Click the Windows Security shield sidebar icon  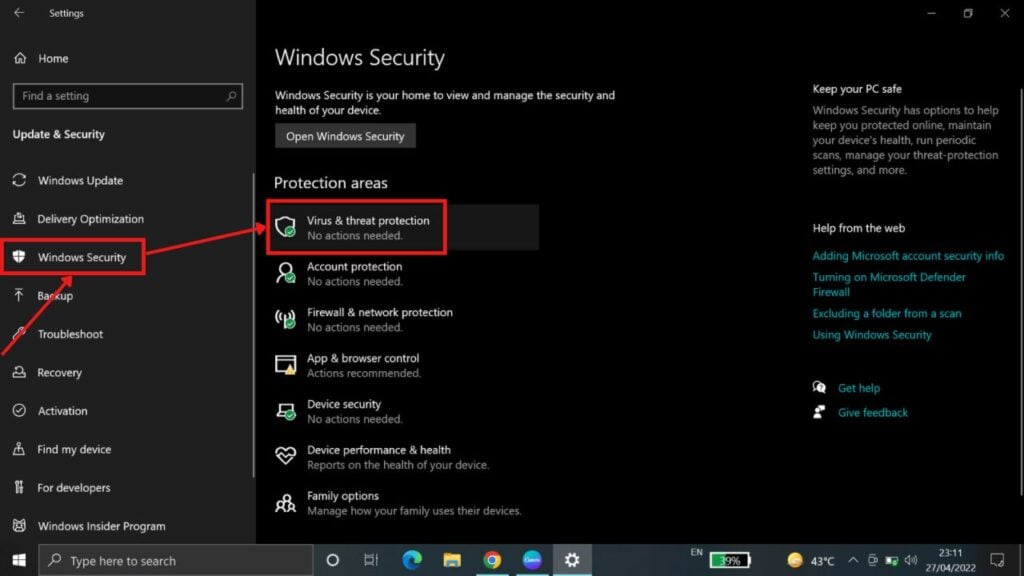coord(19,257)
